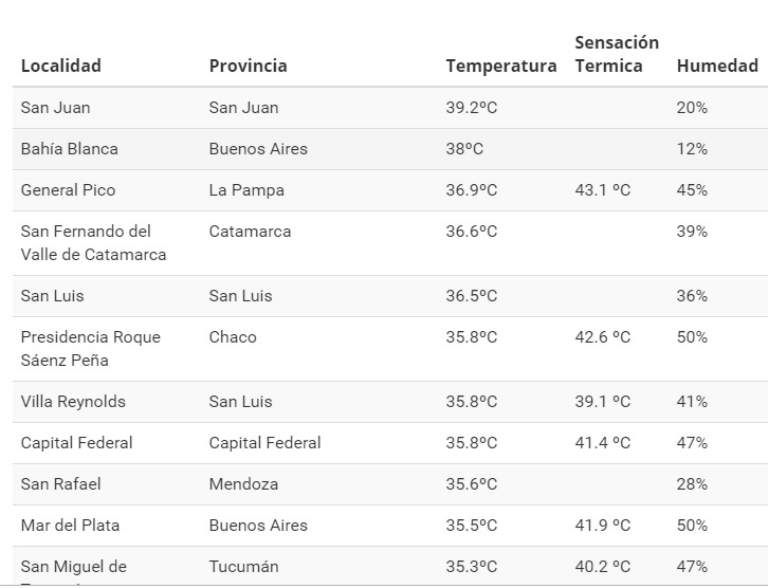The width and height of the screenshot is (768, 588).
Task: Click the Sensación Termica column header
Action: (x=616, y=54)
